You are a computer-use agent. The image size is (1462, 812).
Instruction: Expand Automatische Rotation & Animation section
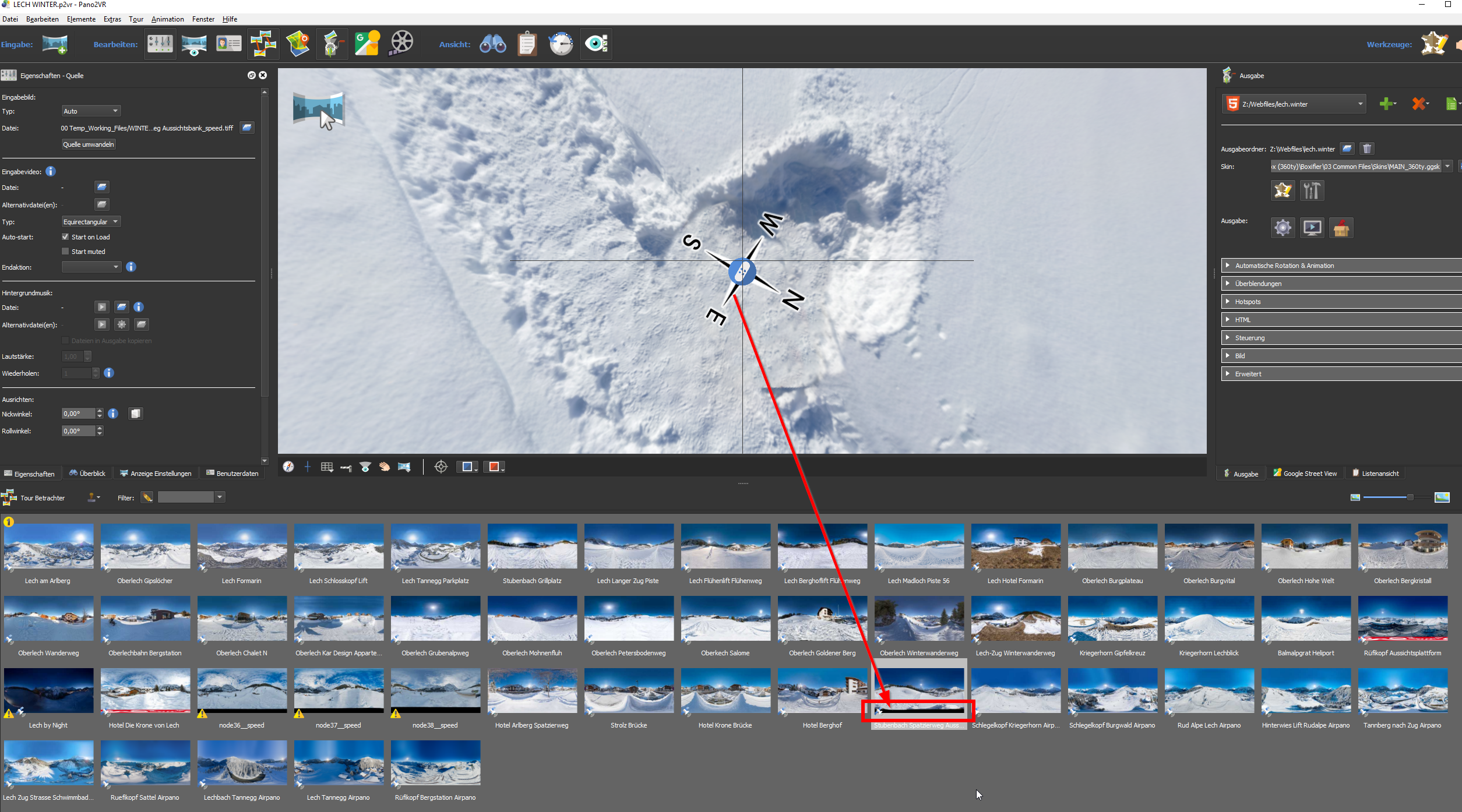[1341, 265]
